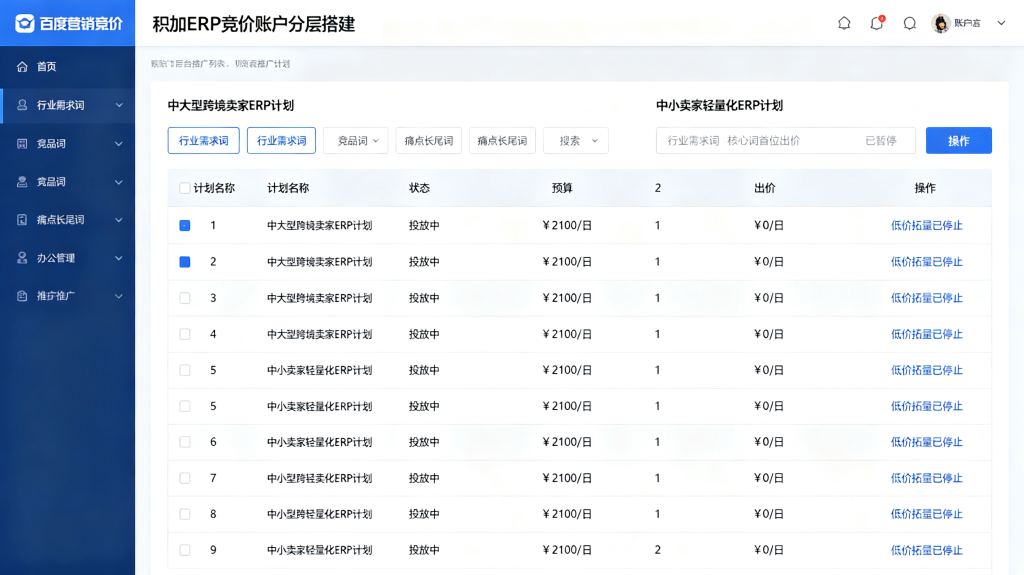
Task: Select 痛点长尾词 tab next to 搜索 dropdown
Action: (502, 140)
